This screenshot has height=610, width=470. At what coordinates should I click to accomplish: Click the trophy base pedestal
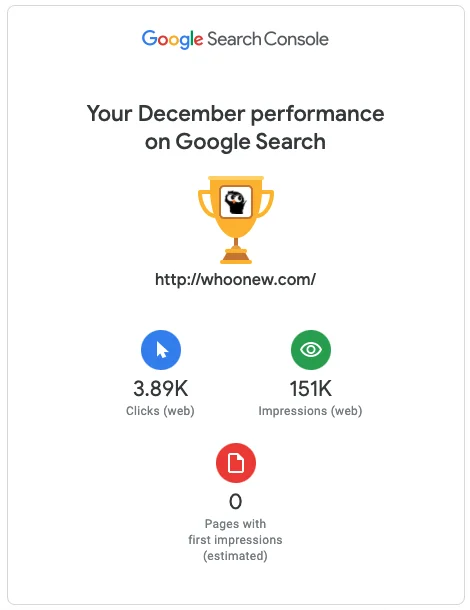[236, 257]
